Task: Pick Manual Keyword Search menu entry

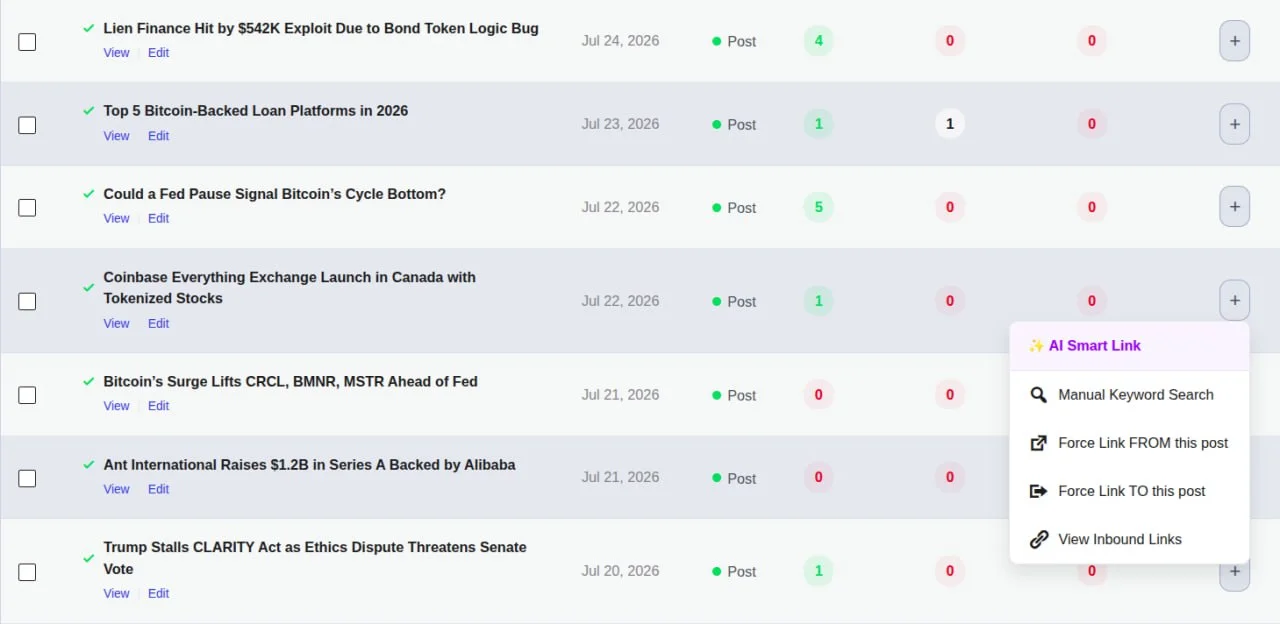Action: click(x=1129, y=395)
